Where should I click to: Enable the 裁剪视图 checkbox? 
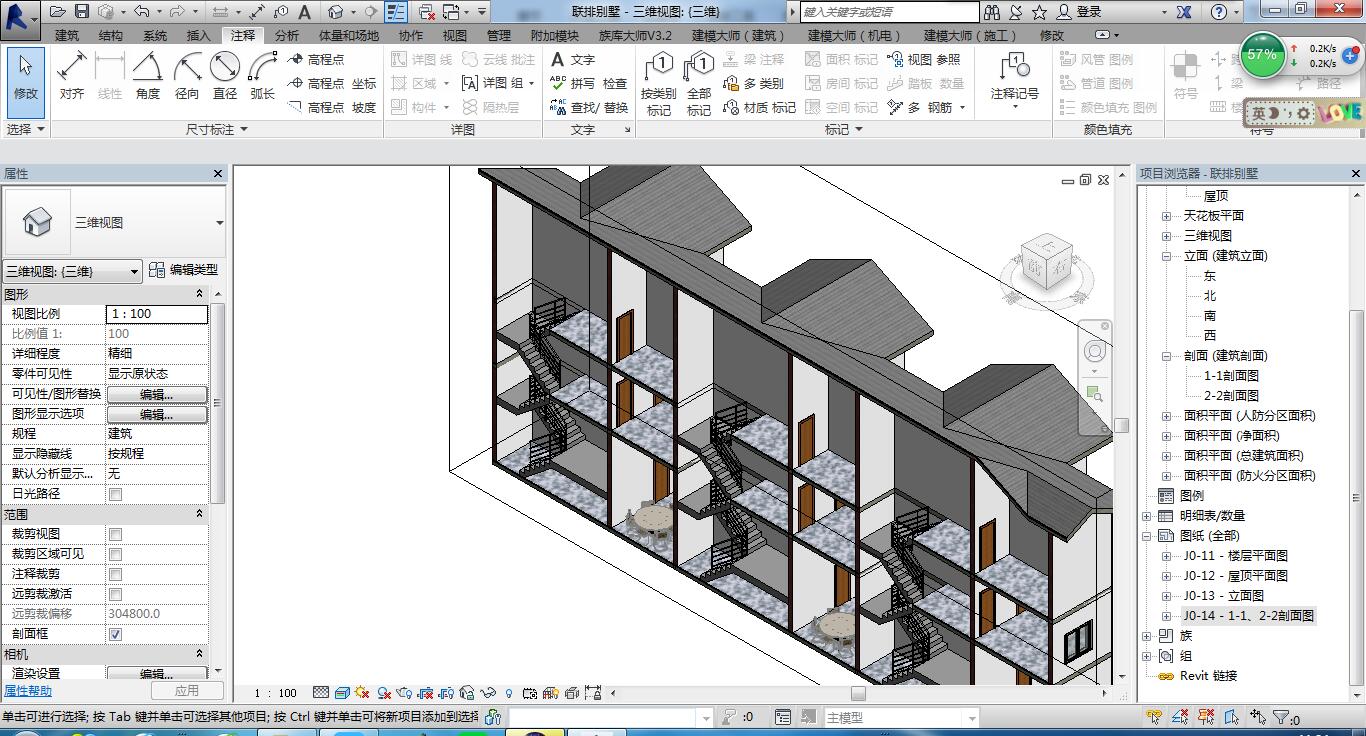coord(116,534)
